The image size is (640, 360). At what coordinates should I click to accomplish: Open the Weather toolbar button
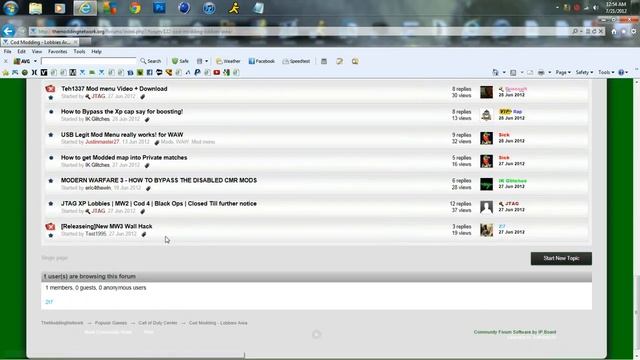pyautogui.click(x=228, y=61)
